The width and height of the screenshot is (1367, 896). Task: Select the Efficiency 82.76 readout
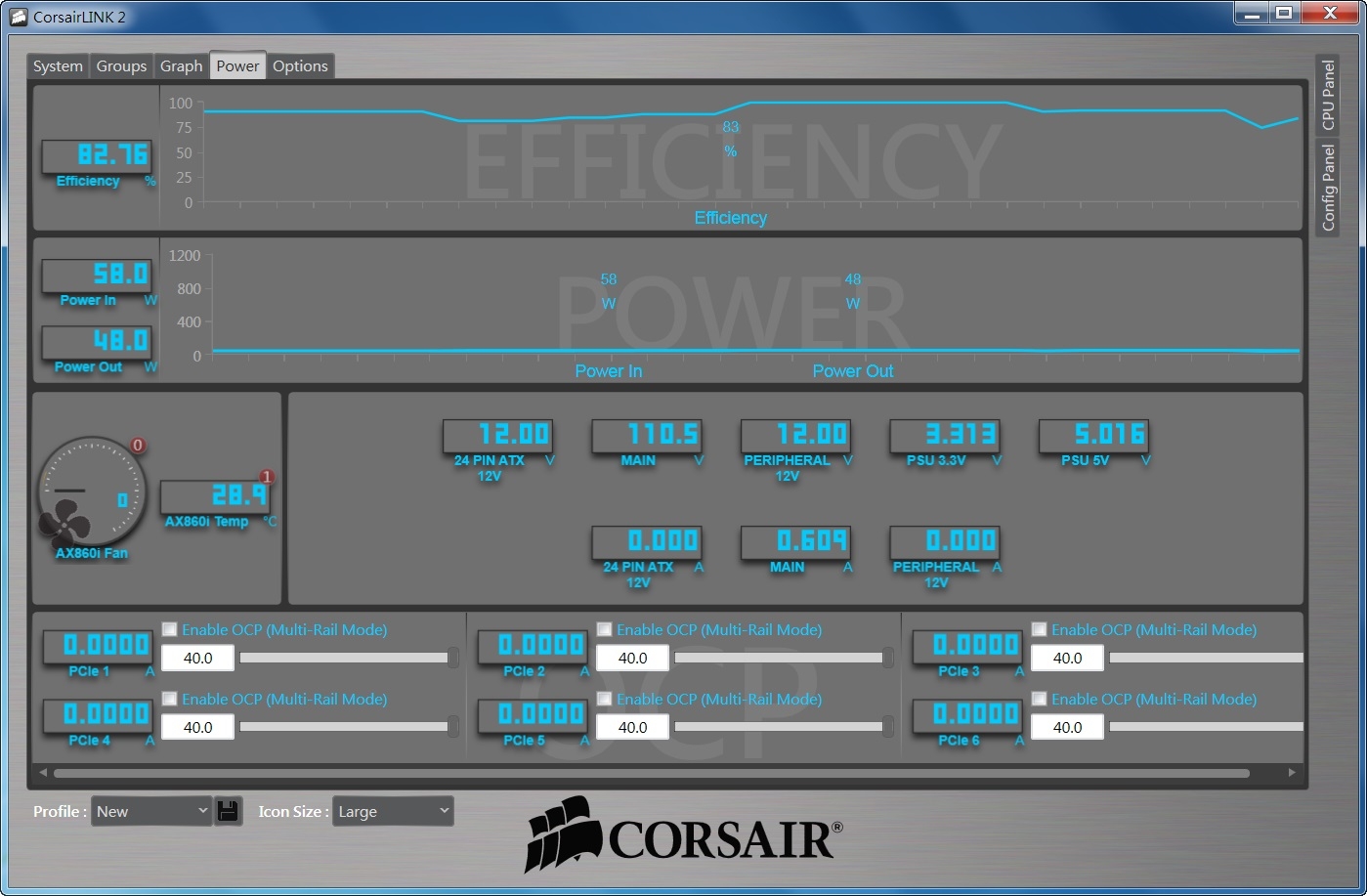[97, 156]
